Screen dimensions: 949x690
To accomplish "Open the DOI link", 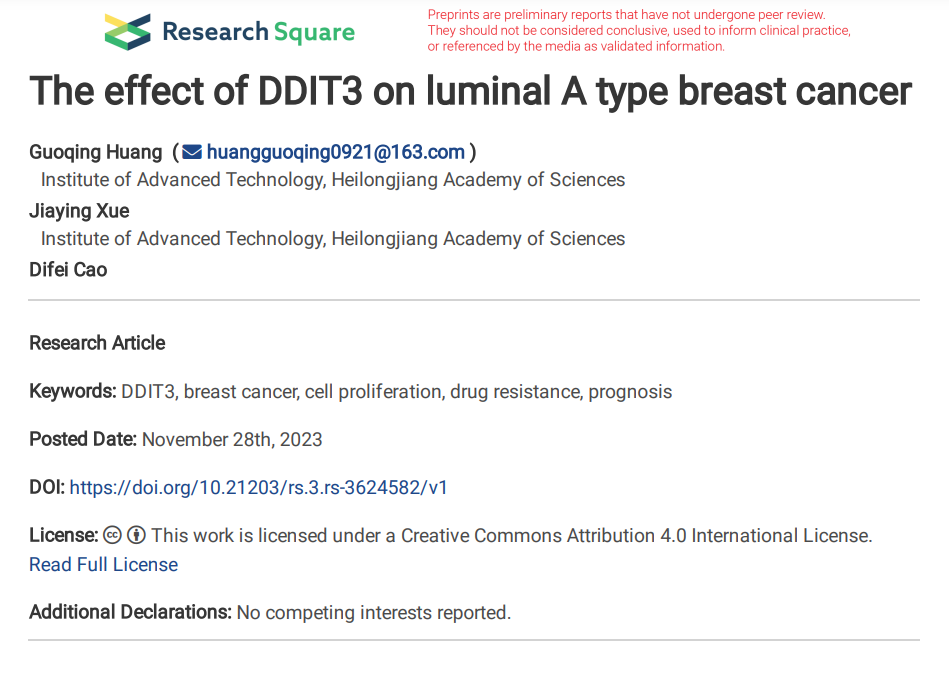I will tap(258, 487).
